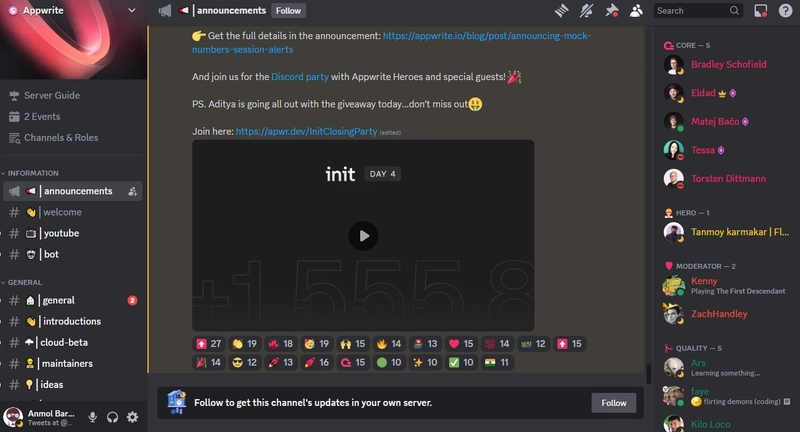Click the sunglasses face reaction with 12
Screen dimensions: 800x432
point(245,363)
